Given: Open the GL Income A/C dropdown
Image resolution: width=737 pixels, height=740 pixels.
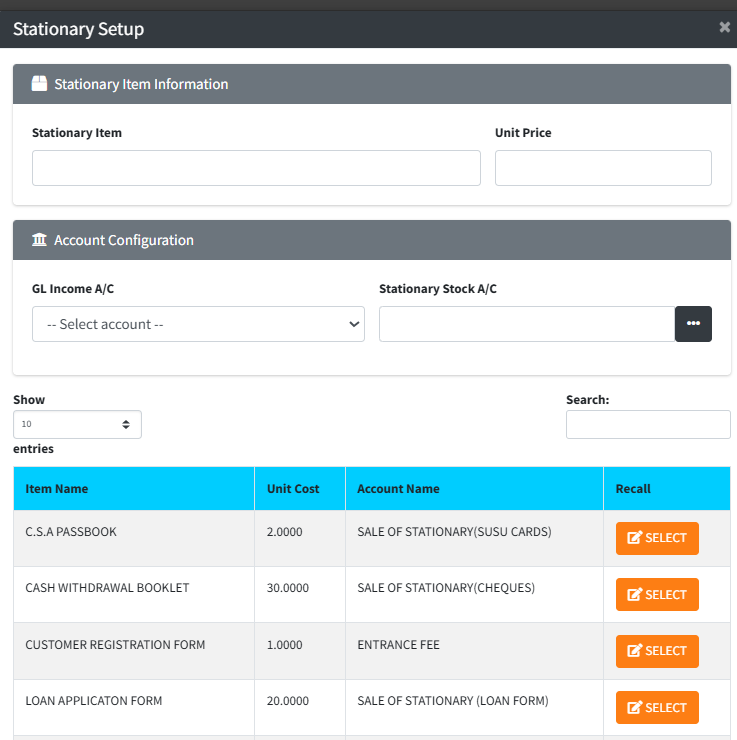Looking at the screenshot, I should click(198, 324).
